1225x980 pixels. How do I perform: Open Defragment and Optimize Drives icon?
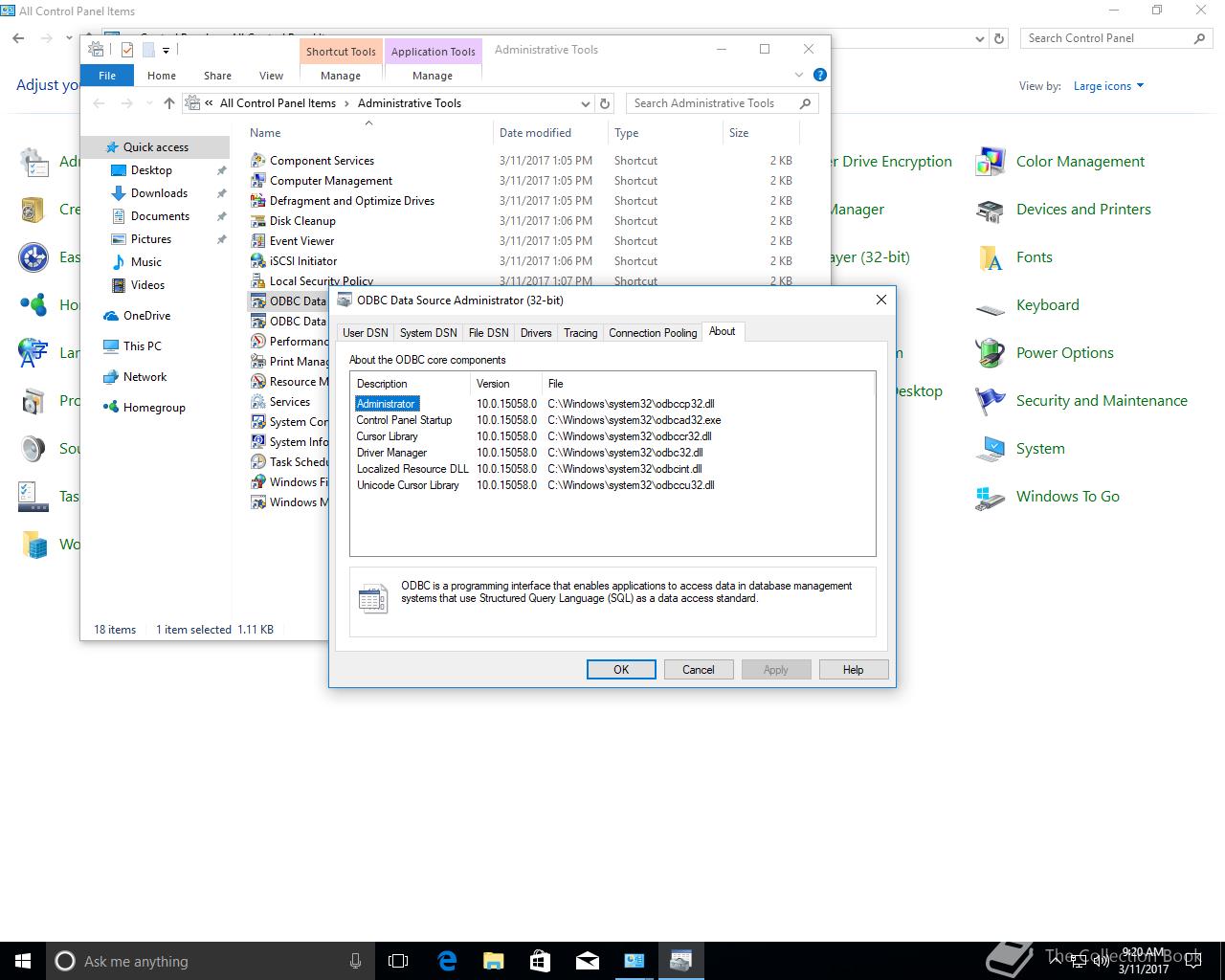click(257, 200)
